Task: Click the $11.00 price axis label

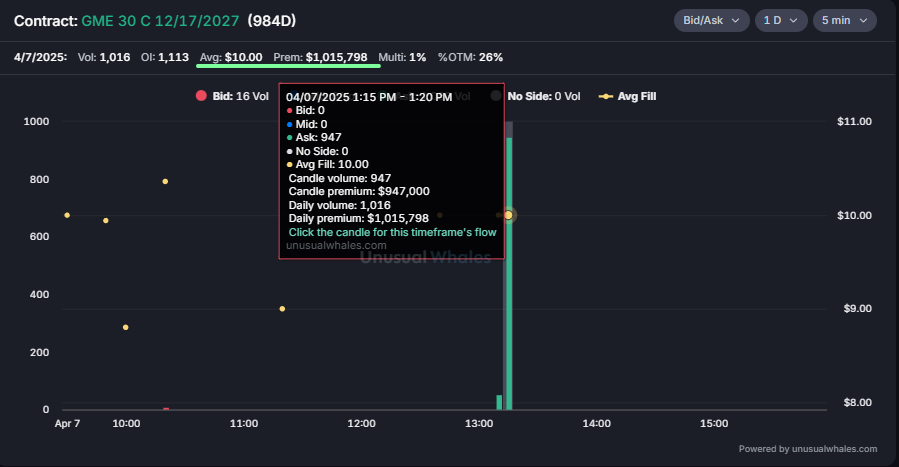Action: click(854, 121)
